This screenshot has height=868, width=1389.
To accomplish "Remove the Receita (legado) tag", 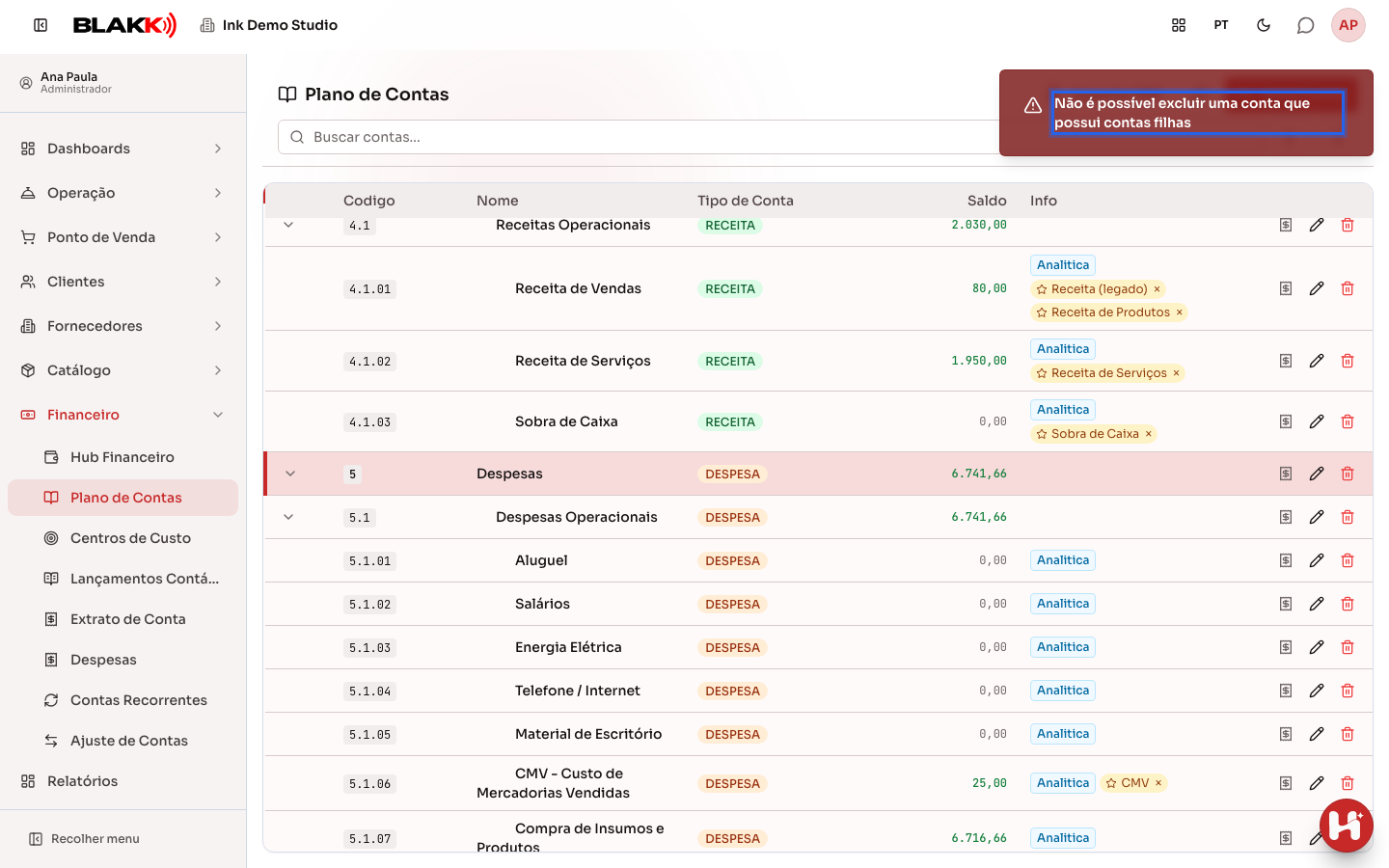I will tap(1157, 289).
